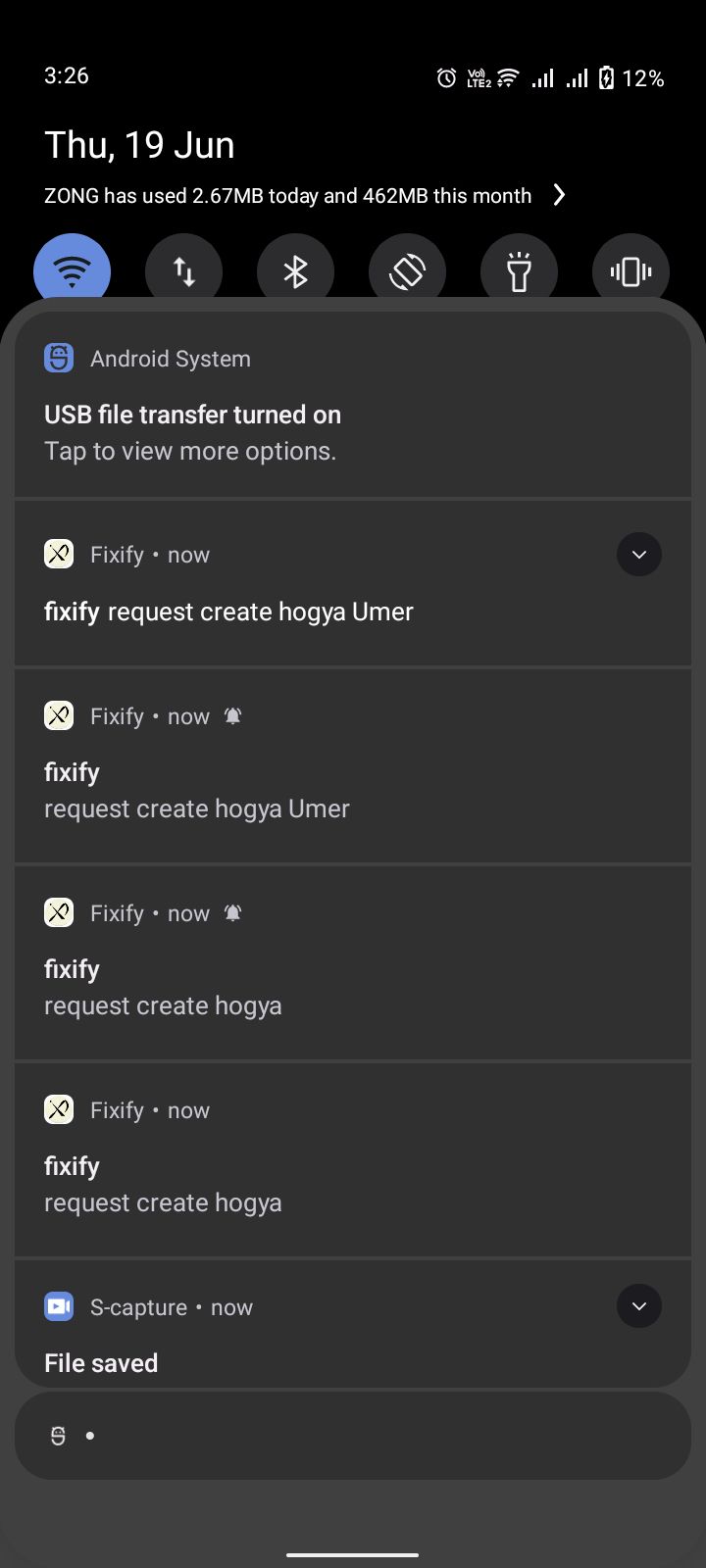This screenshot has width=706, height=1568.
Task: Open ZONG data usage details arrow
Action: pyautogui.click(x=559, y=195)
